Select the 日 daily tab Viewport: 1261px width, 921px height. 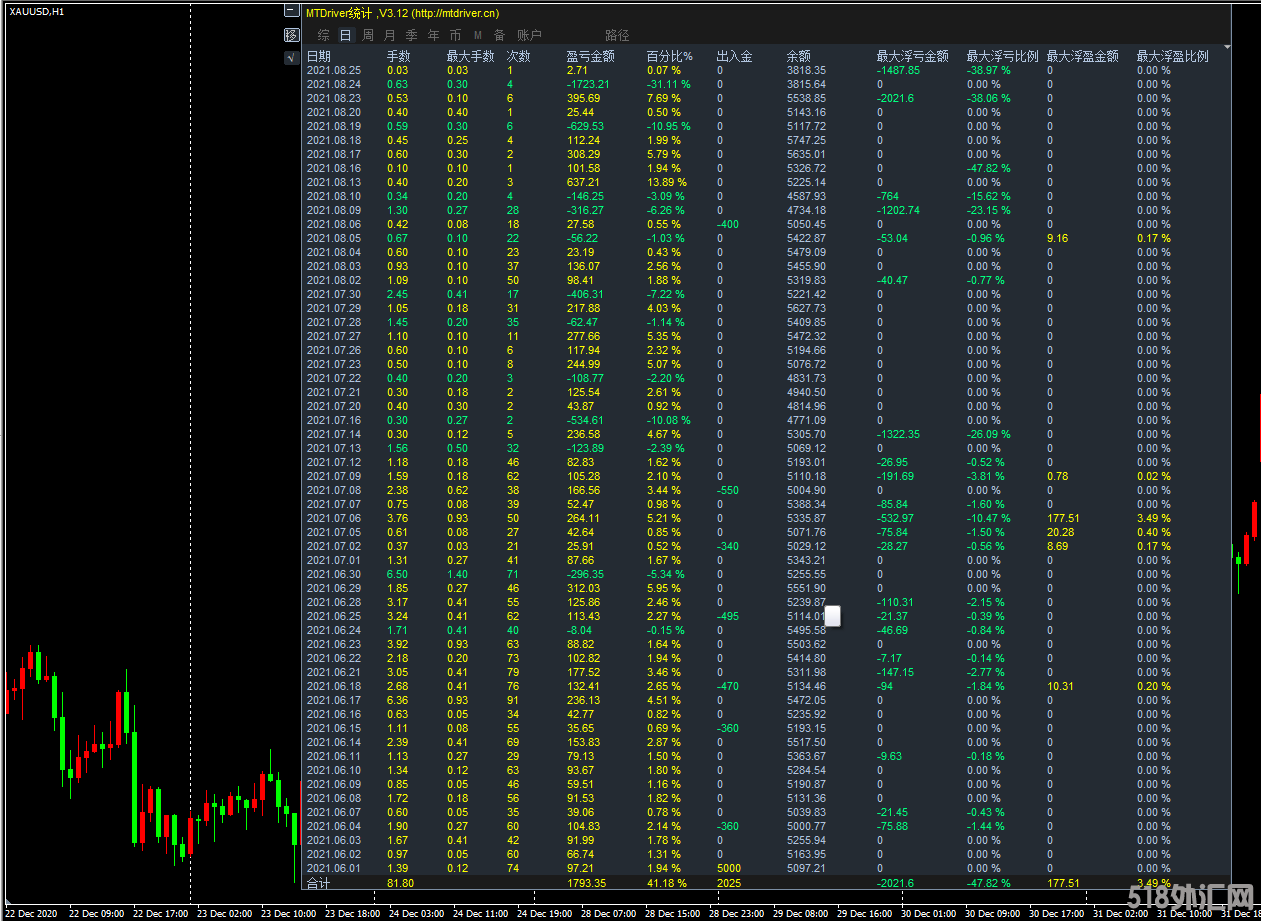point(345,35)
